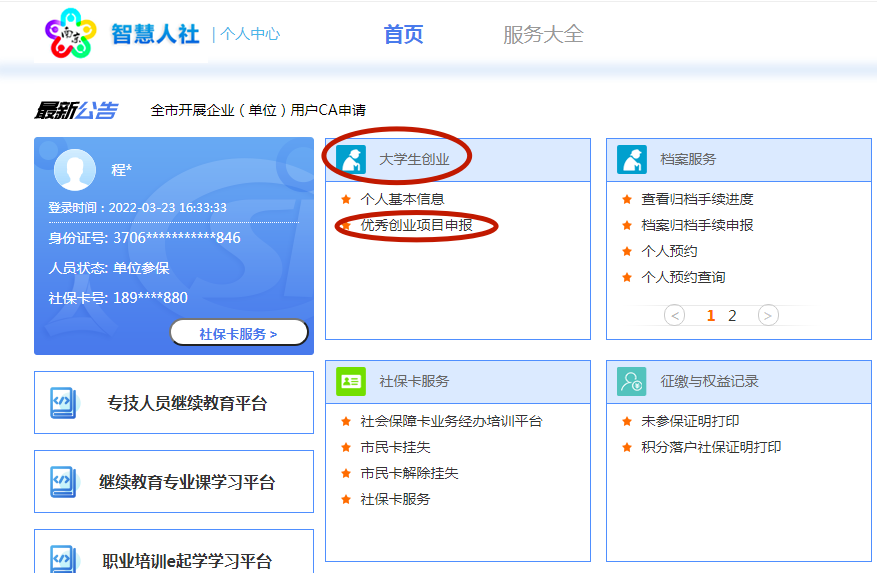Open 未参保证明打印 link
The height and width of the screenshot is (573, 877).
690,421
